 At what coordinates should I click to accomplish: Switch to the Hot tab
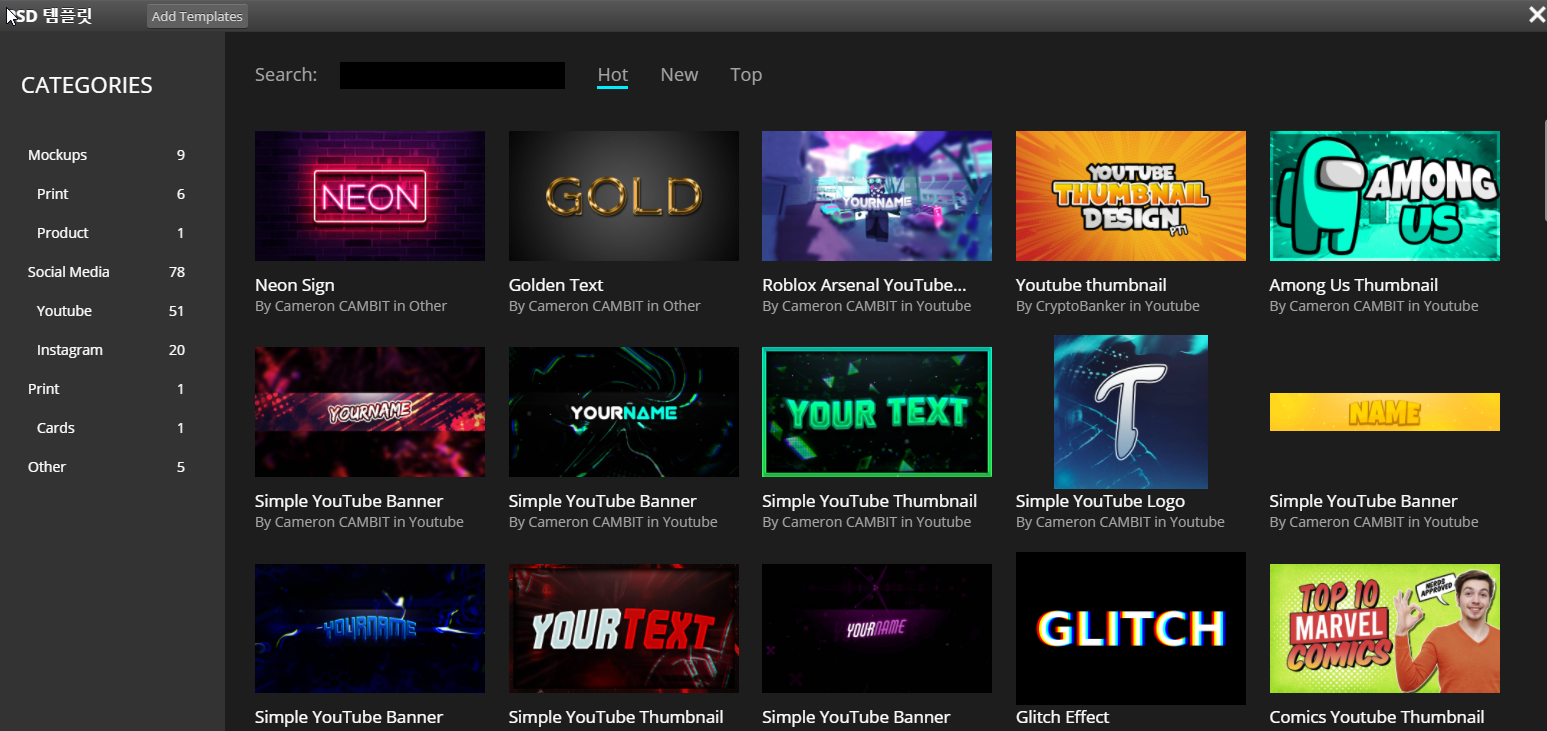(x=613, y=75)
